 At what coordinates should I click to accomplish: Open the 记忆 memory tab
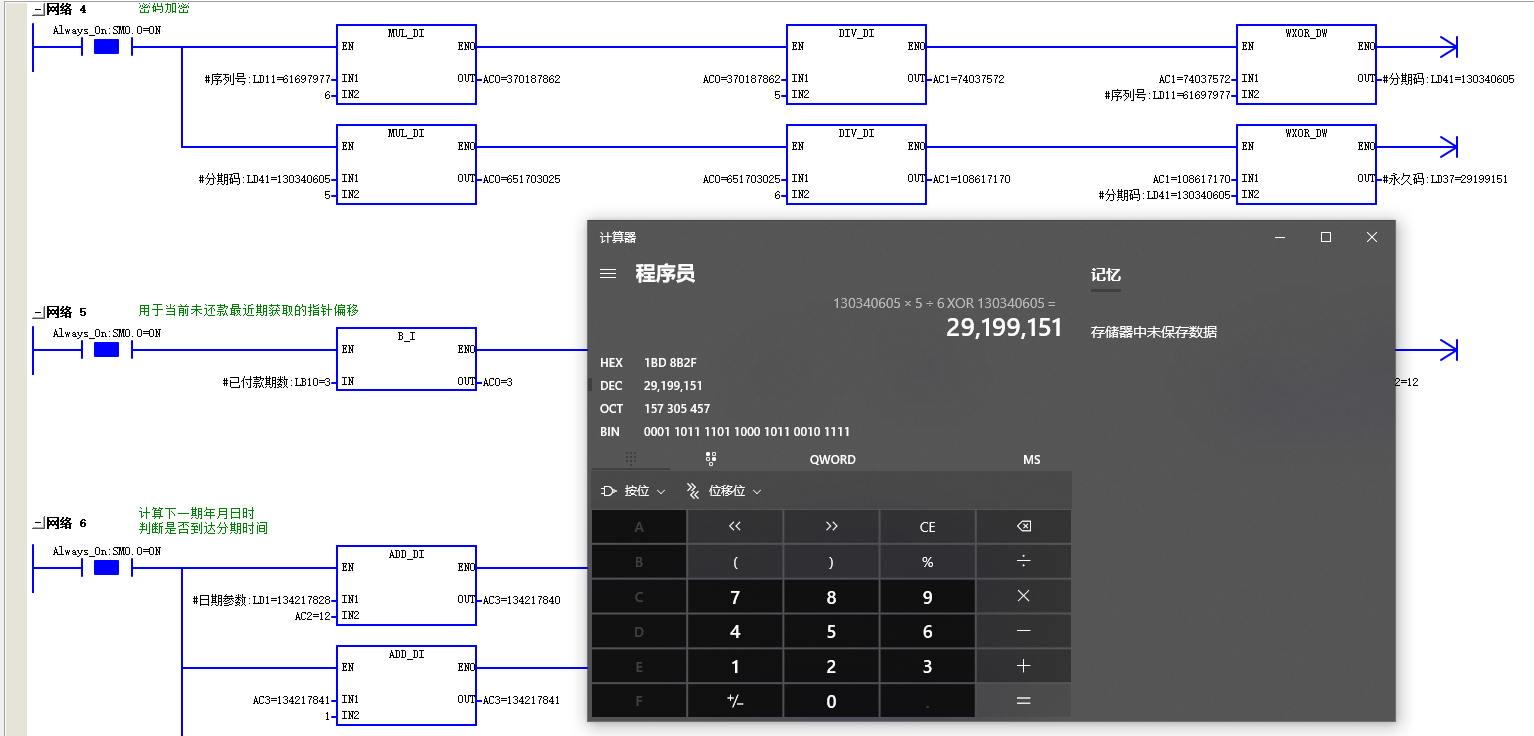click(1105, 274)
